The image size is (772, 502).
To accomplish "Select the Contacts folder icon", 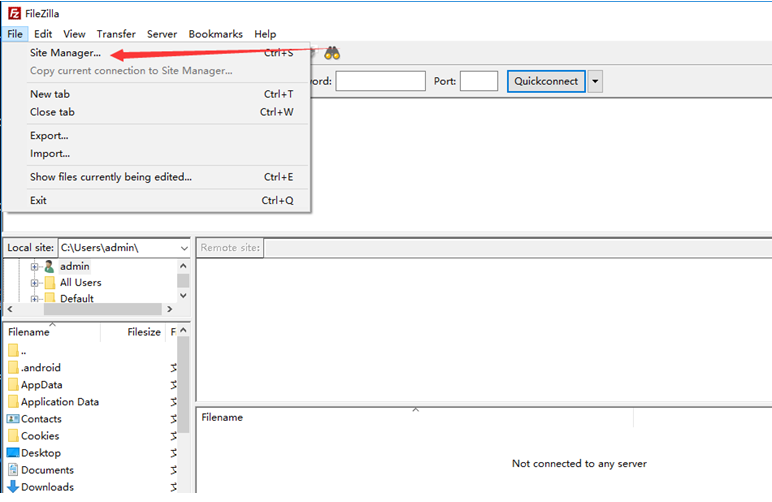I will (13, 419).
